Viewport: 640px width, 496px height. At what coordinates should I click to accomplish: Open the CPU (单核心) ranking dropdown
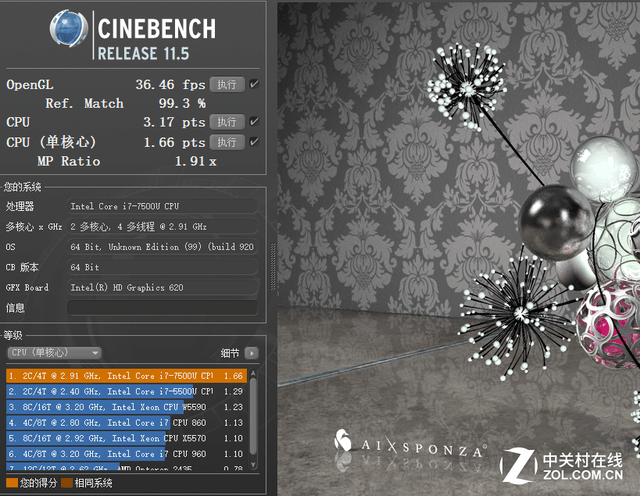pos(54,353)
